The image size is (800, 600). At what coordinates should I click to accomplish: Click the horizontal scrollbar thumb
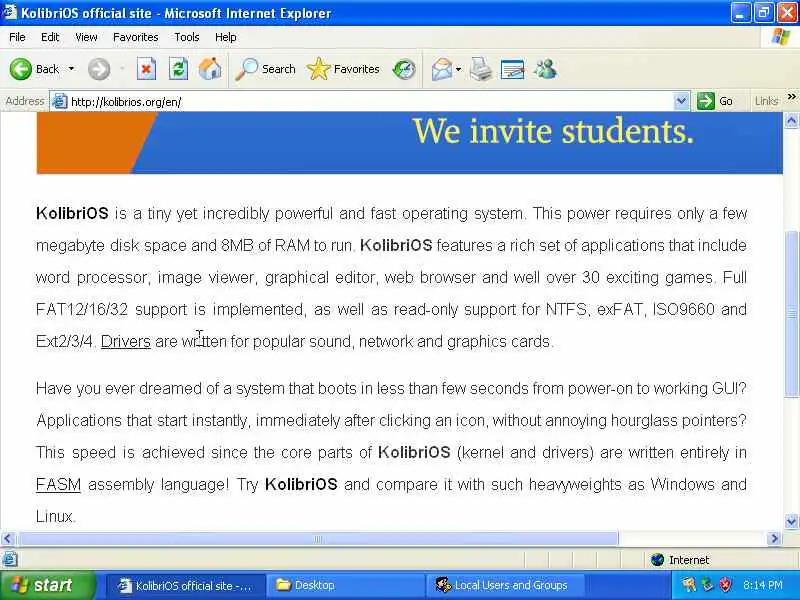317,538
